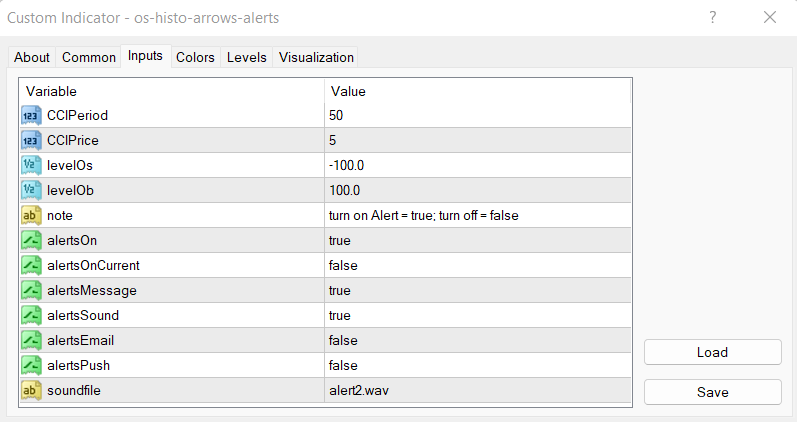Select the soundfile value alert2.wav

[x=358, y=390]
